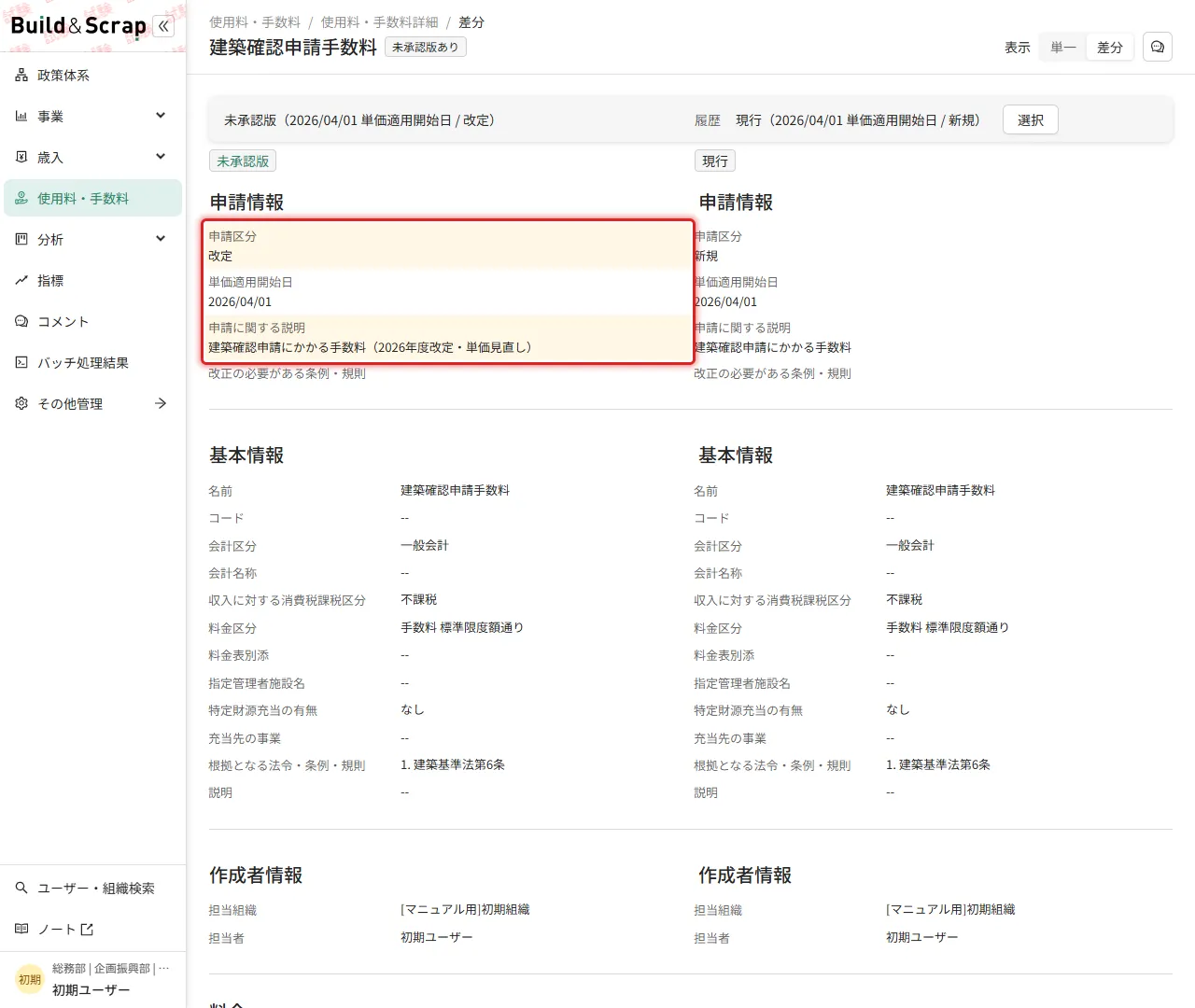The width and height of the screenshot is (1195, 1008).
Task: Open その他管理 via its arrow
Action: (x=161, y=403)
